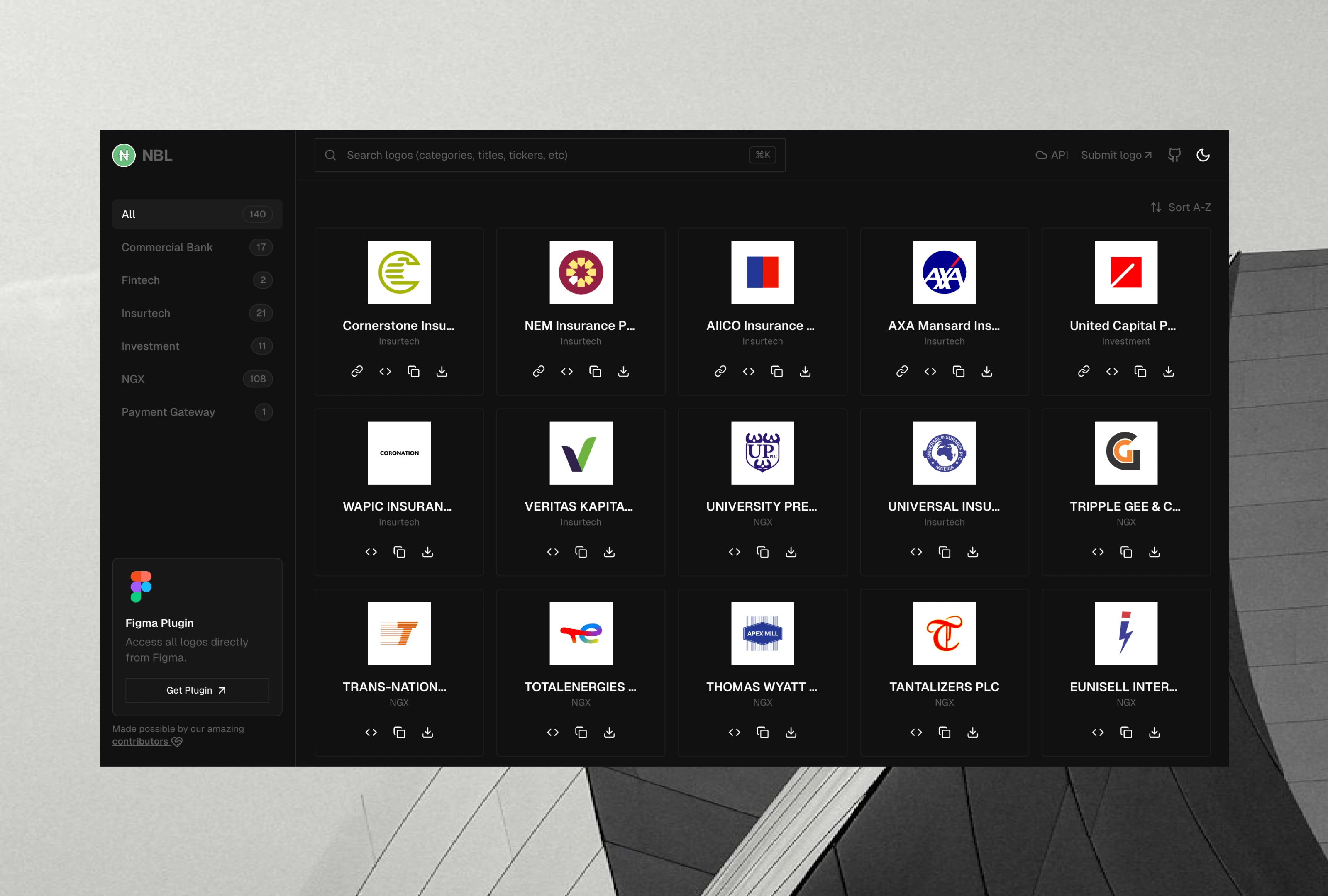Toggle dark mode moon icon
This screenshot has height=896, width=1328.
pos(1203,155)
